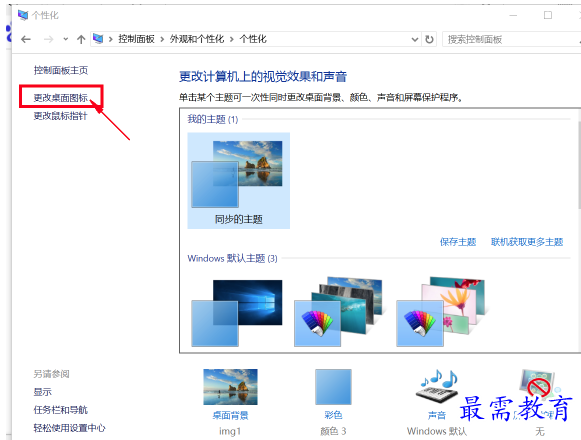Open 控制面板 in the breadcrumb path
This screenshot has width=581, height=440.
pos(136,39)
